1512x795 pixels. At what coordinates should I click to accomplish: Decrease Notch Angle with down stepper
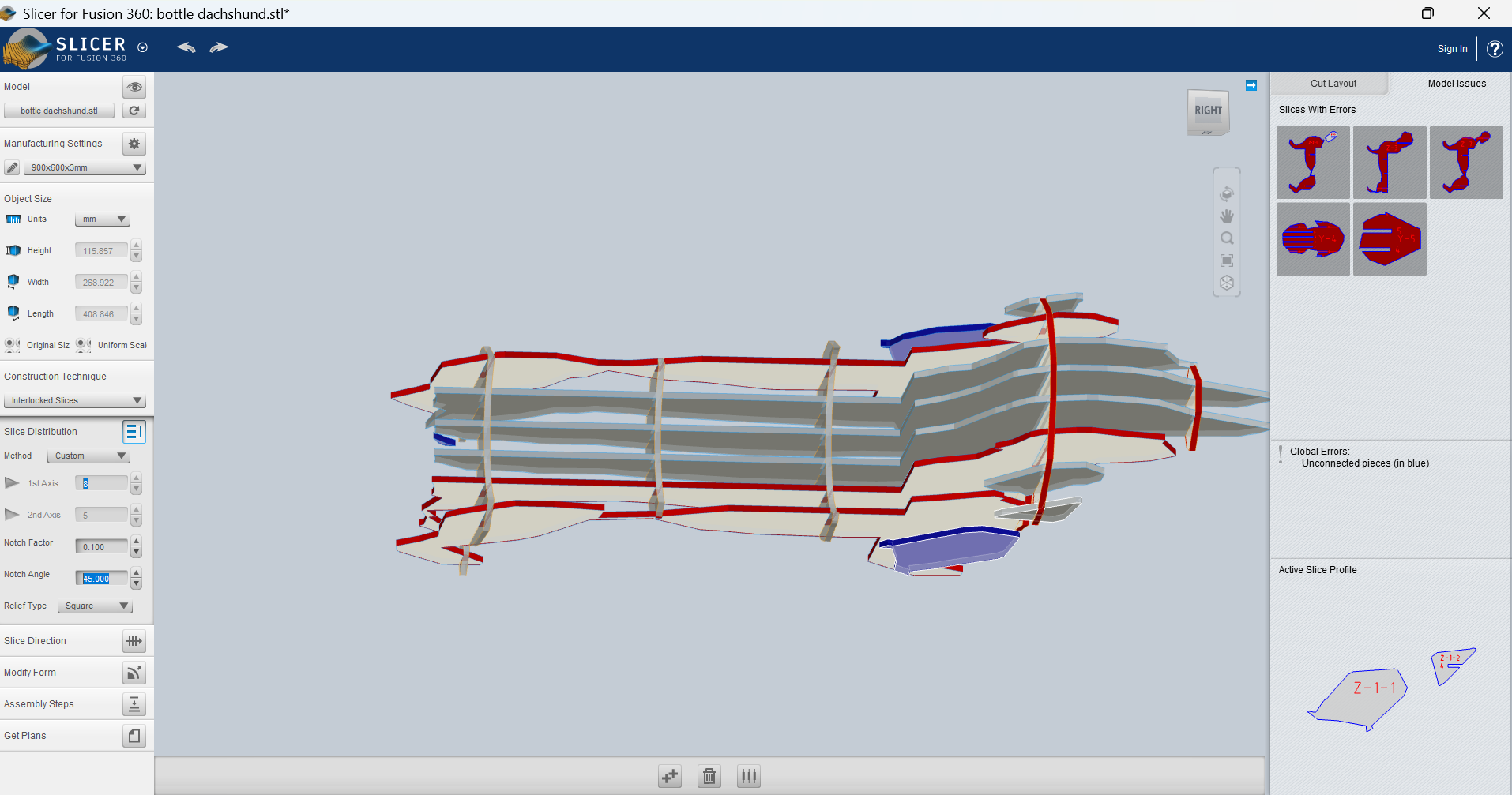click(x=137, y=583)
